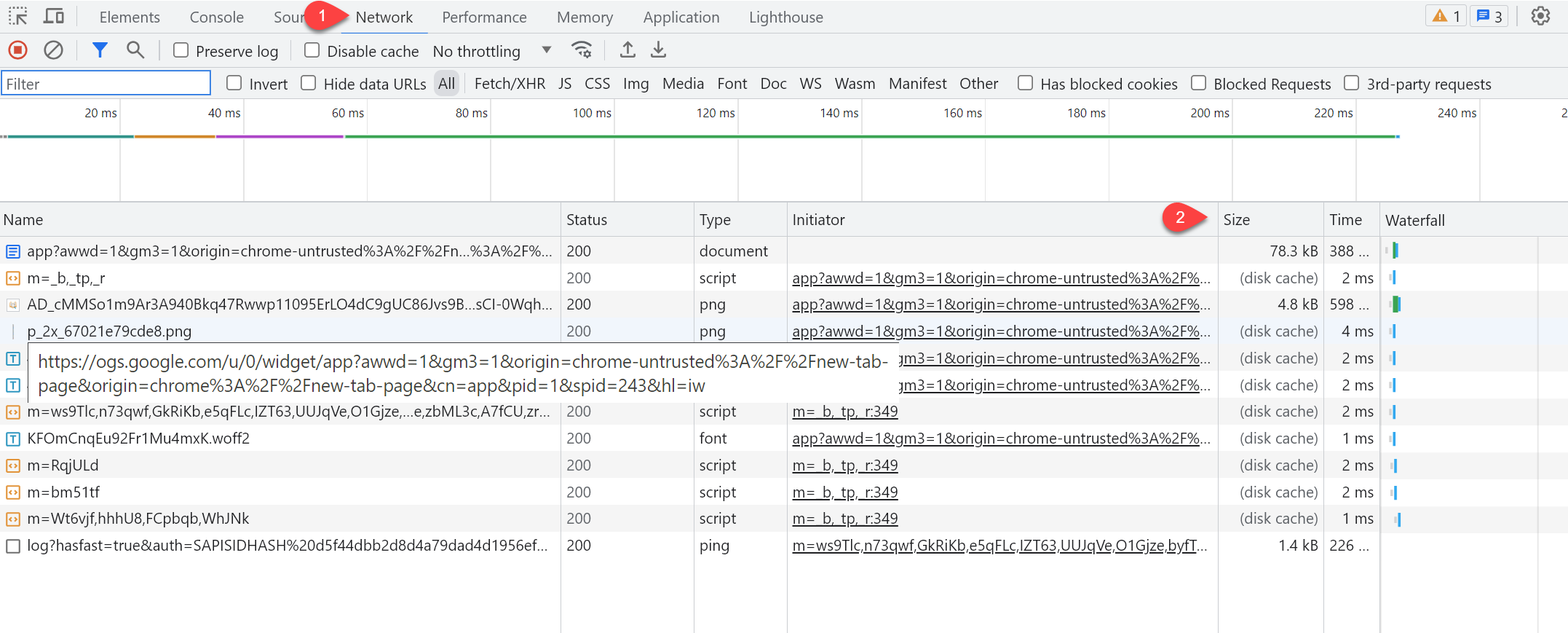Open DevTools settings gear
Screen dimensions: 1568x633
point(1540,16)
